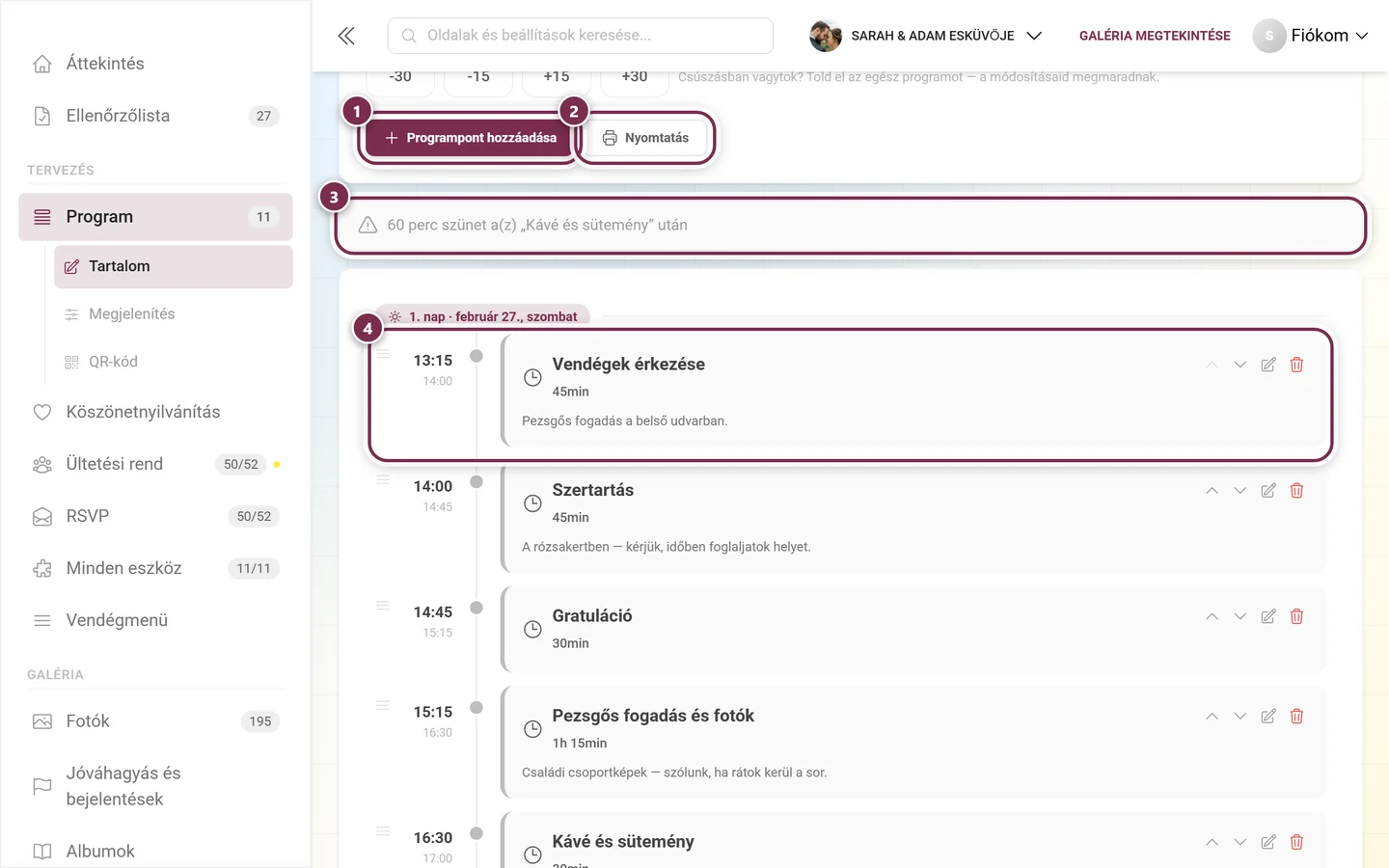Image resolution: width=1389 pixels, height=868 pixels.
Task: Open Köszönetnyilvánítás in the sidebar
Action: click(x=155, y=412)
